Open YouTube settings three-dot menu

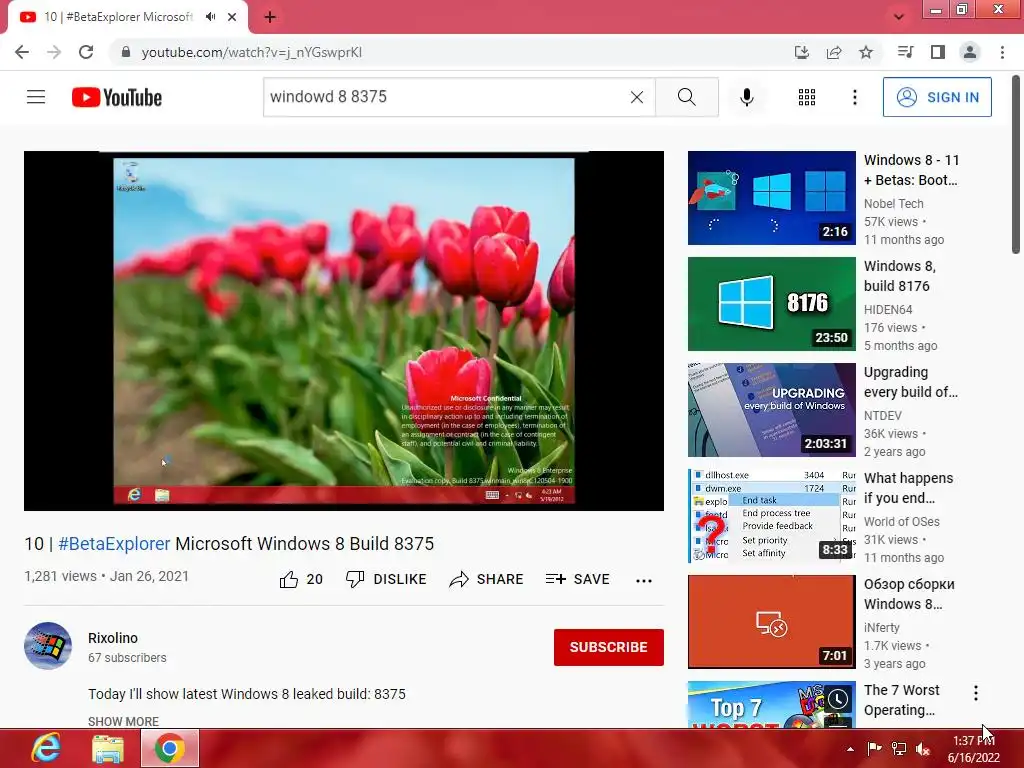click(855, 97)
